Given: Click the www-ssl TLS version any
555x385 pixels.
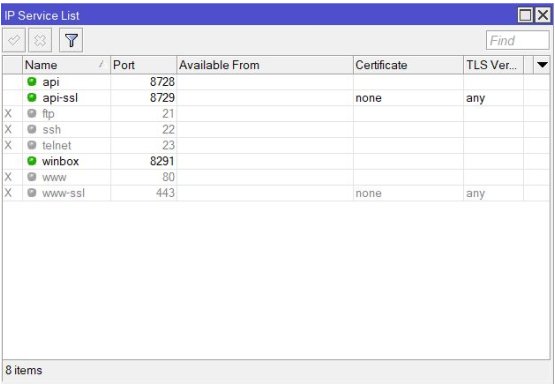Looking at the screenshot, I should (x=475, y=194).
